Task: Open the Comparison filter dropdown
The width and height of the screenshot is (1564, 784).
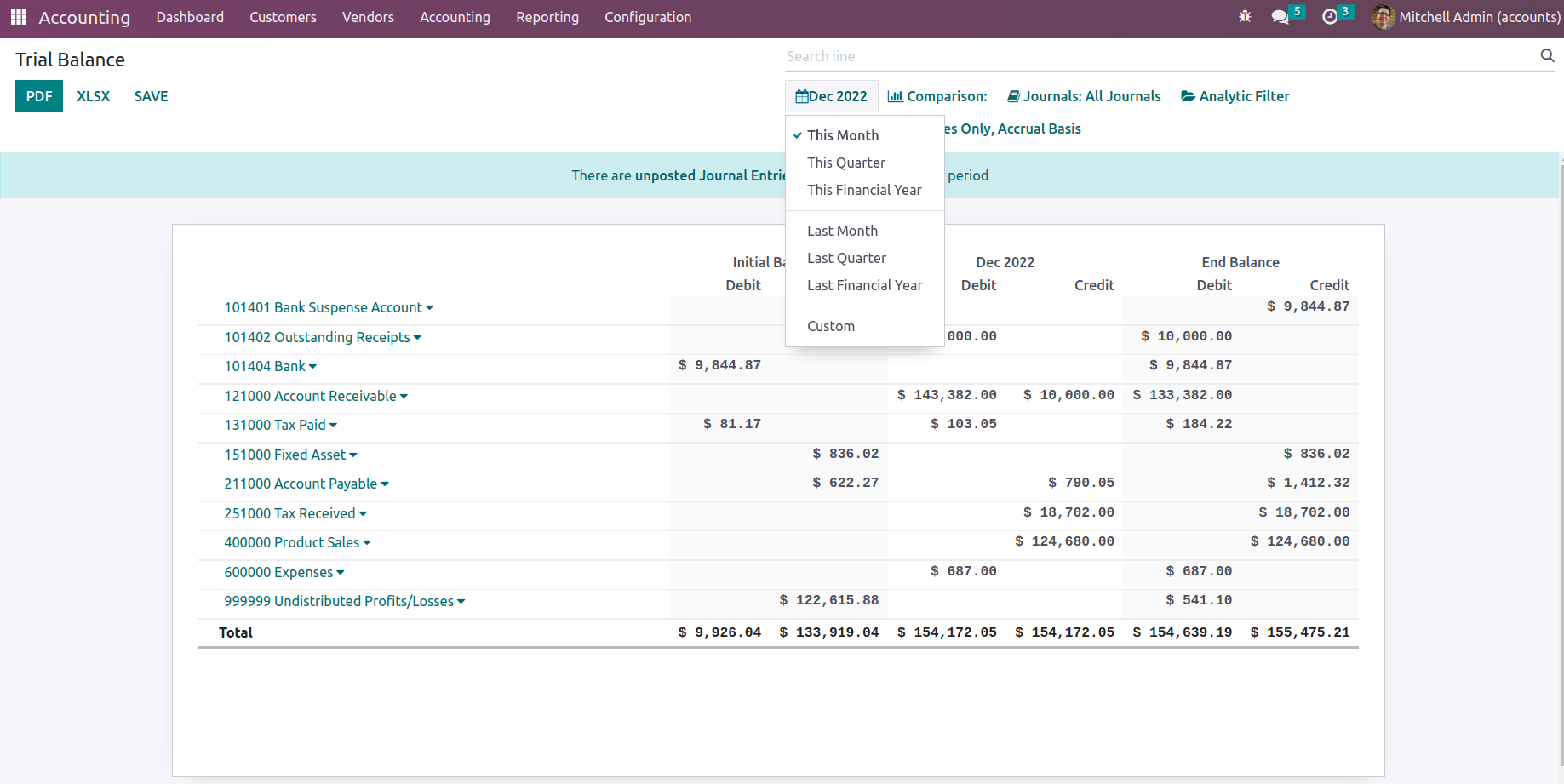Action: click(937, 96)
